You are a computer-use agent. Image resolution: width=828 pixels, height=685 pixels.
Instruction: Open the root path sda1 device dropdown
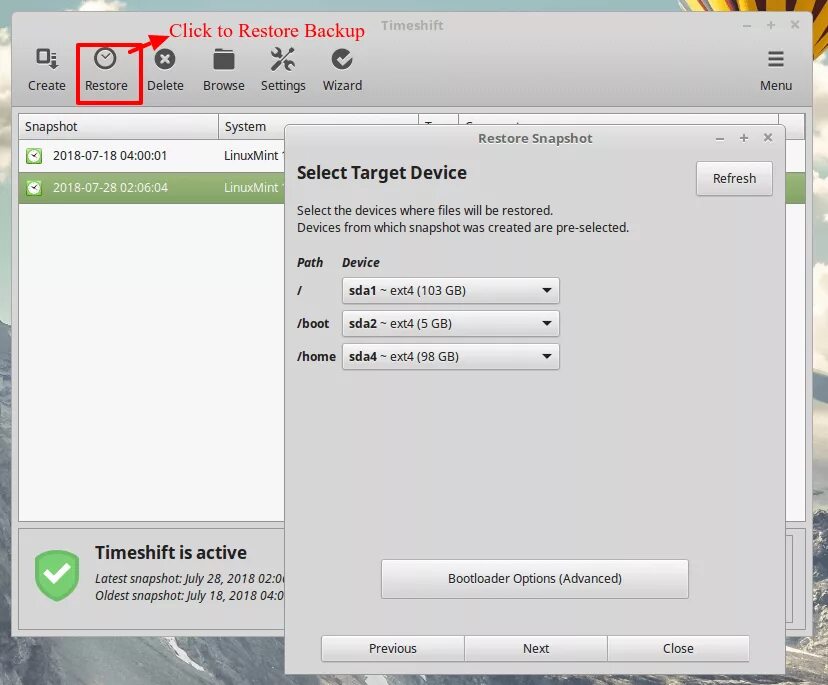(x=450, y=290)
